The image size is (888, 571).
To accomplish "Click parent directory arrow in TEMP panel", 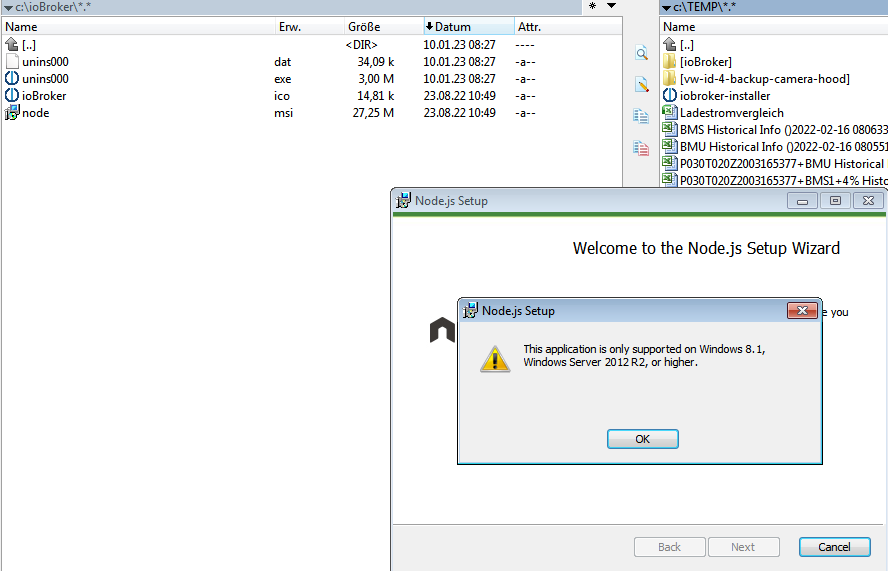I will tap(670, 44).
